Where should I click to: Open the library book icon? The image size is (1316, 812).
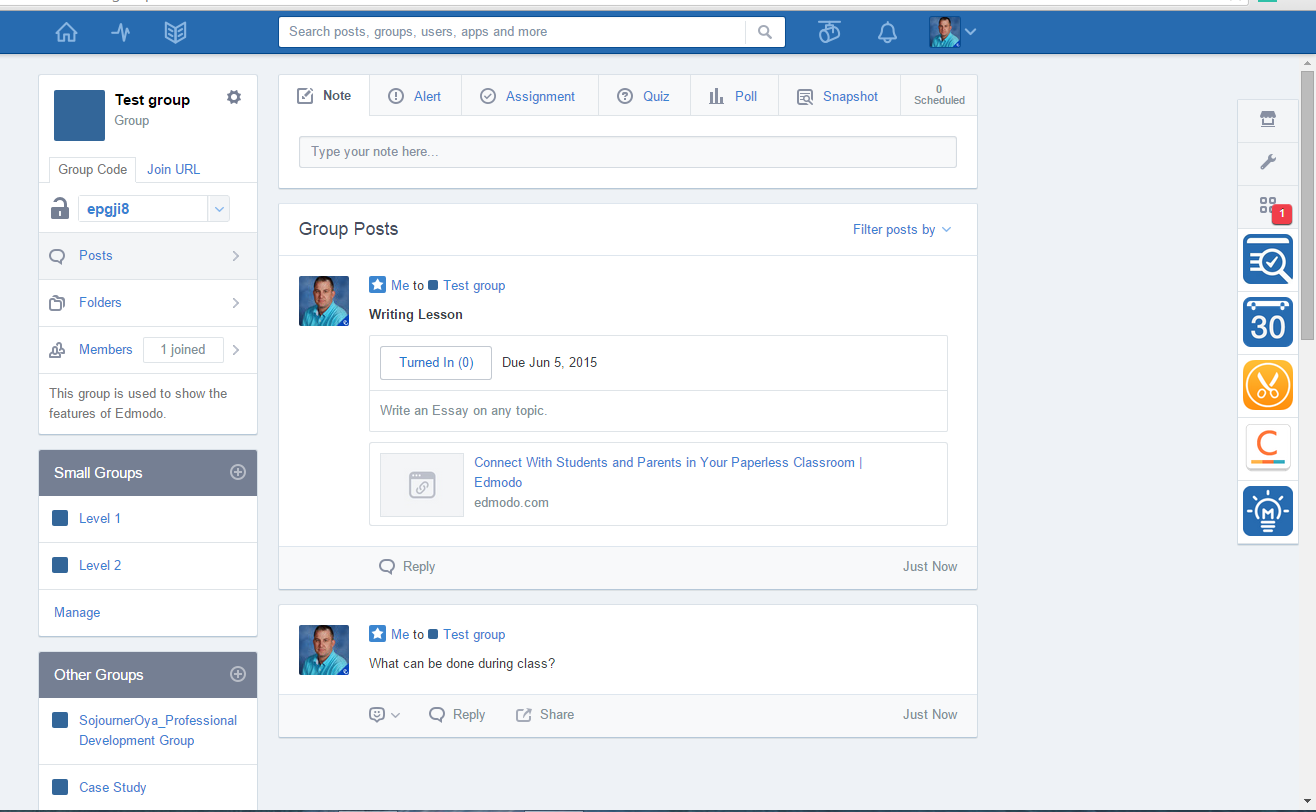(x=176, y=32)
